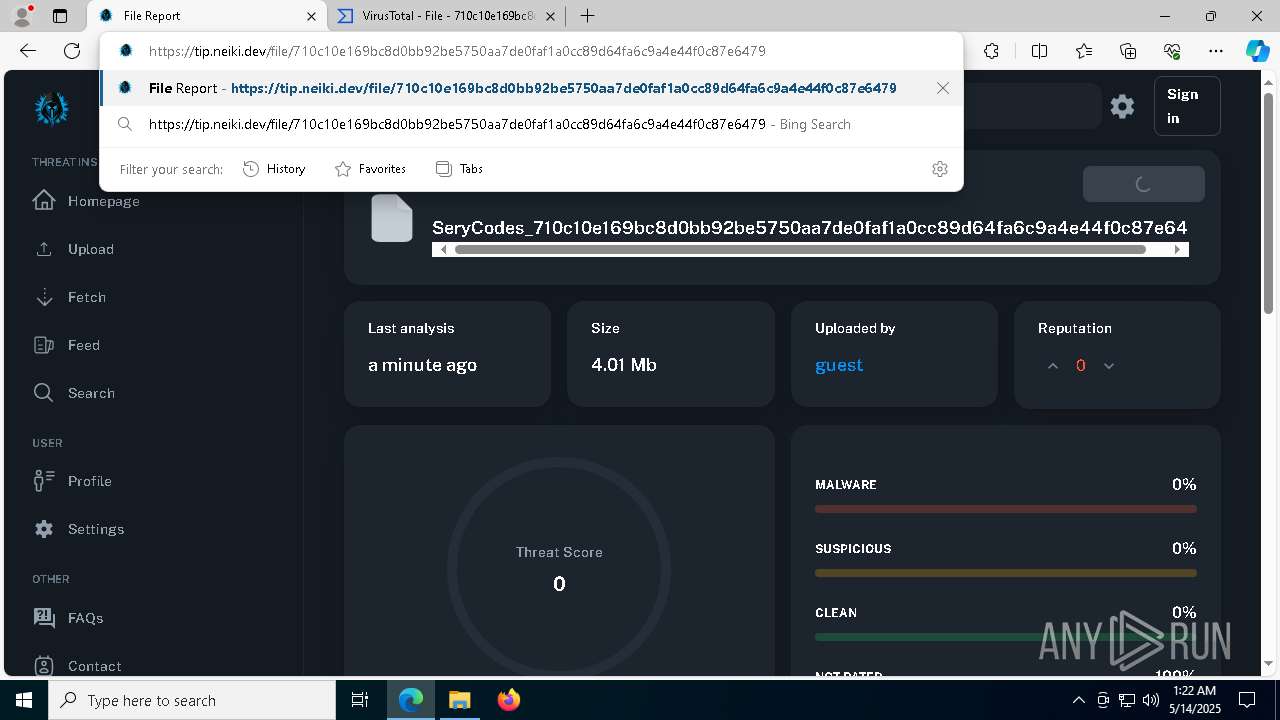Open Fetch page in sidebar

(69, 297)
